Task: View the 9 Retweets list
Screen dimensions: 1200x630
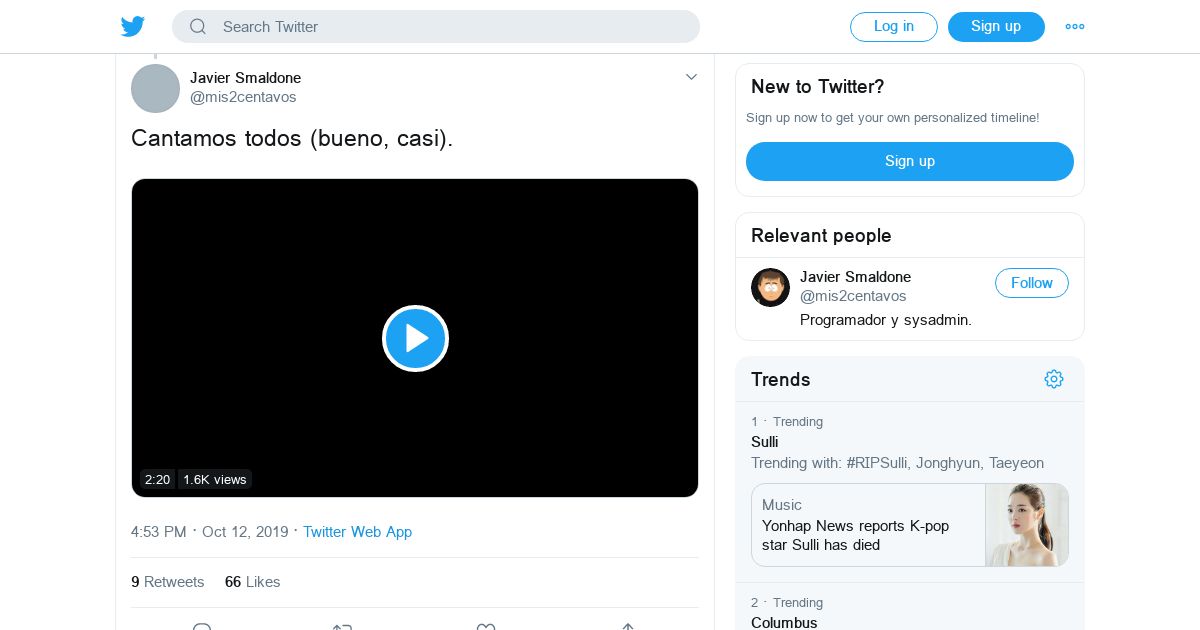Action: pos(167,582)
